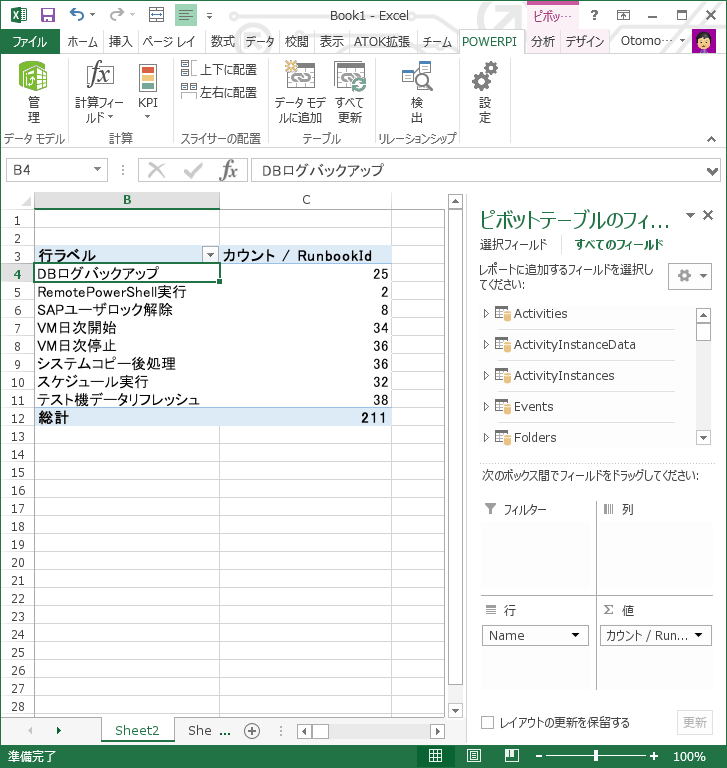Switch to the 数式 ribbon tab
This screenshot has width=727, height=768.
click(222, 42)
